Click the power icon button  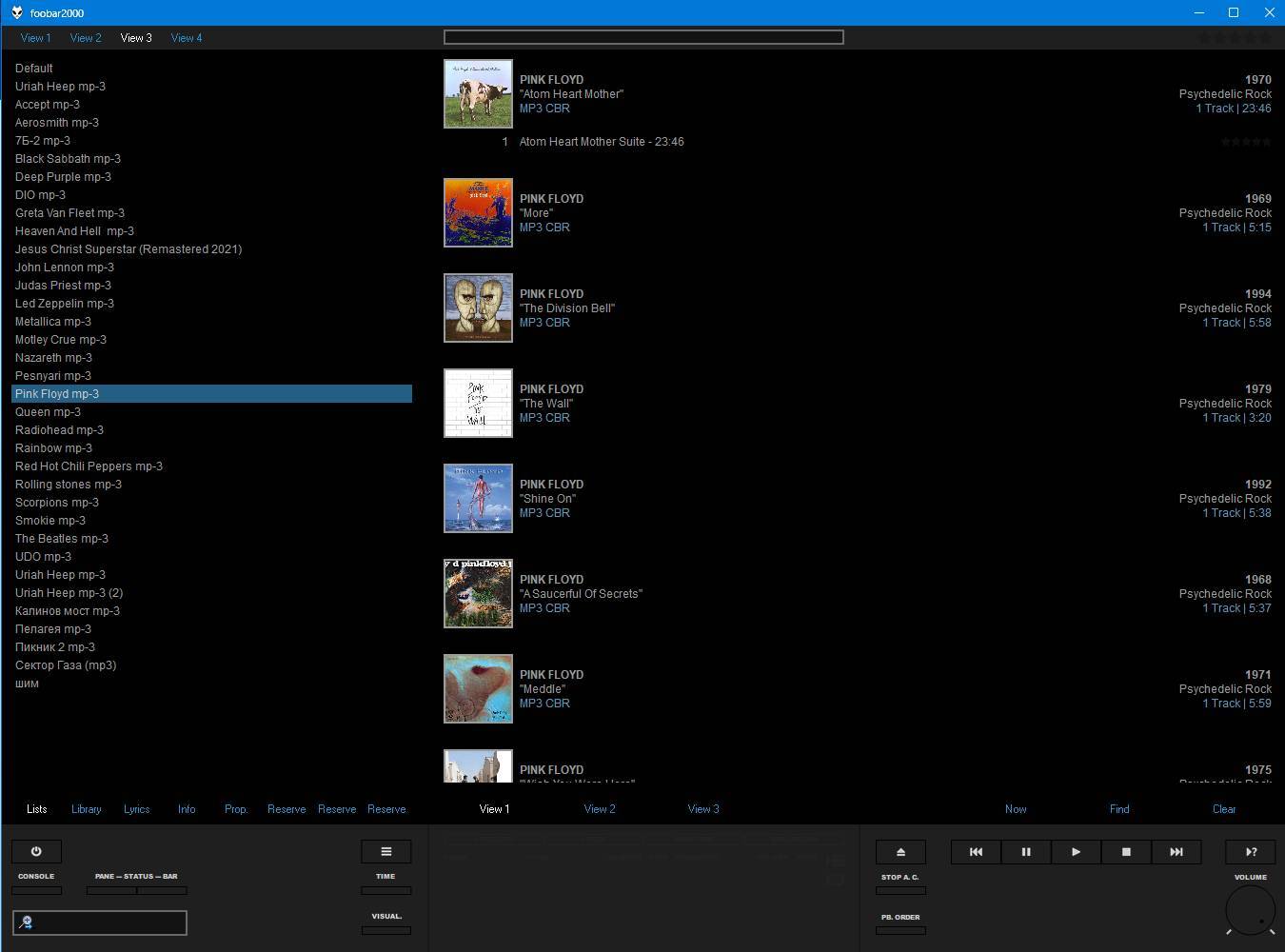pos(36,851)
